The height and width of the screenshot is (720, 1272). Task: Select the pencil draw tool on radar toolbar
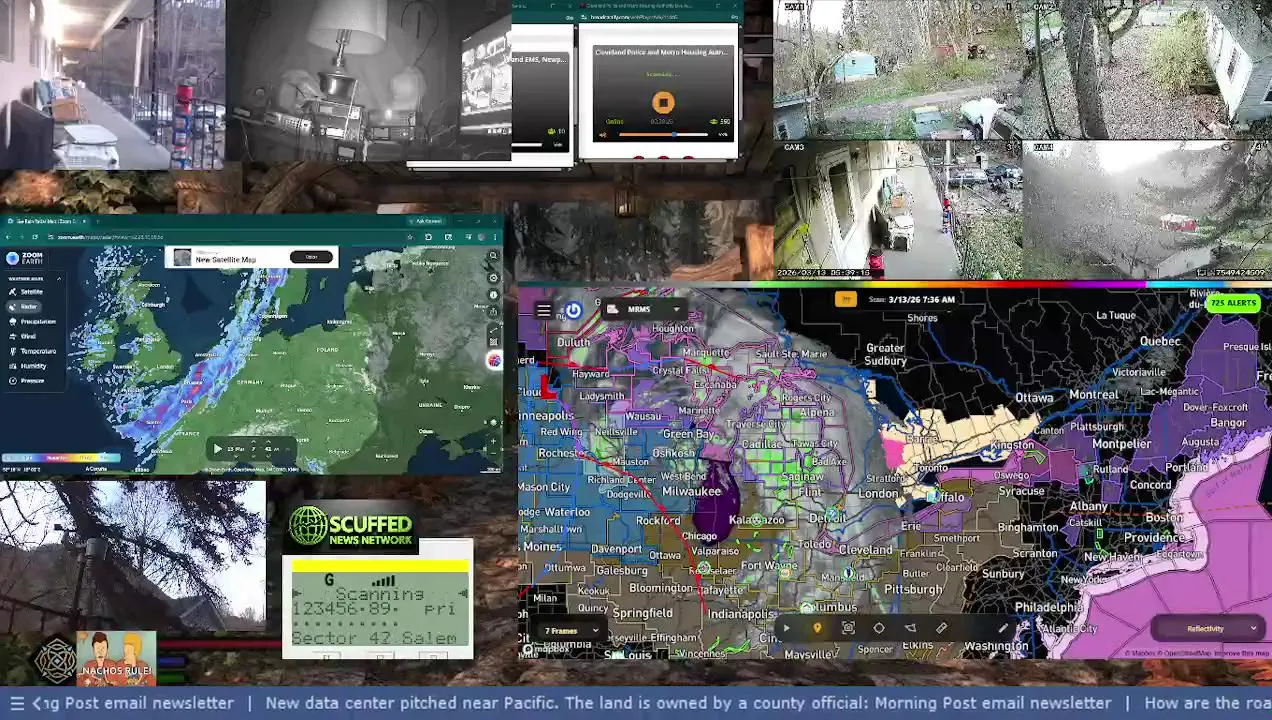[x=1003, y=628]
